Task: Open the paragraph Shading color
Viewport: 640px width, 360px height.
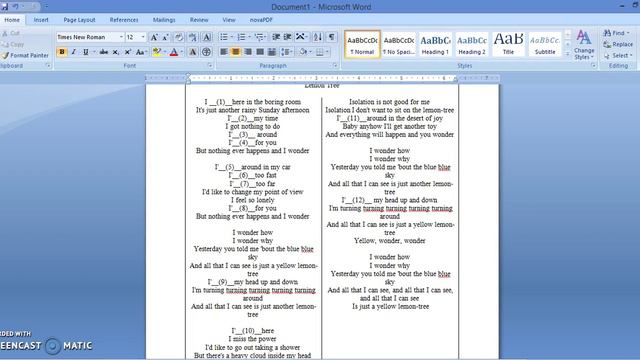Action: click(303, 52)
